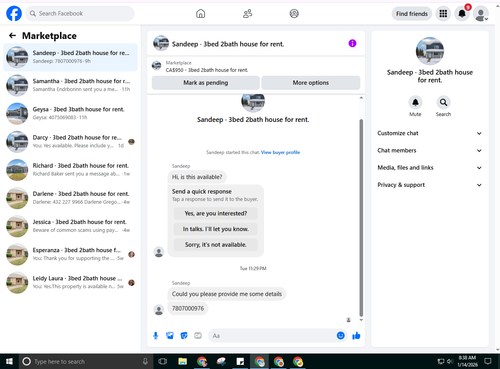This screenshot has width=500, height=369.
Task: Open the Windows Start menu
Action: point(9,361)
